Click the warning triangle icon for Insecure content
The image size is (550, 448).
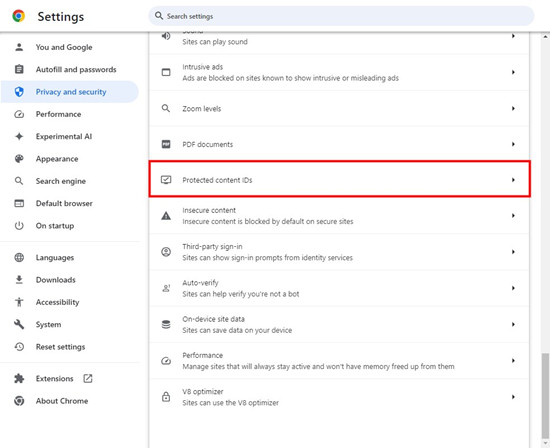[166, 216]
